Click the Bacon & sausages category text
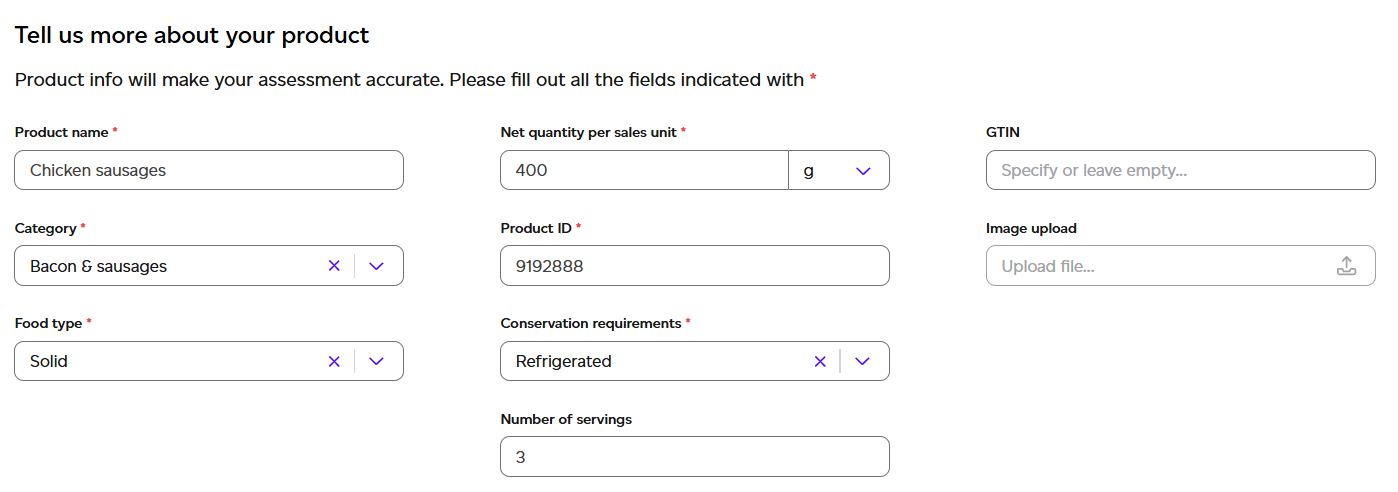 coord(98,267)
